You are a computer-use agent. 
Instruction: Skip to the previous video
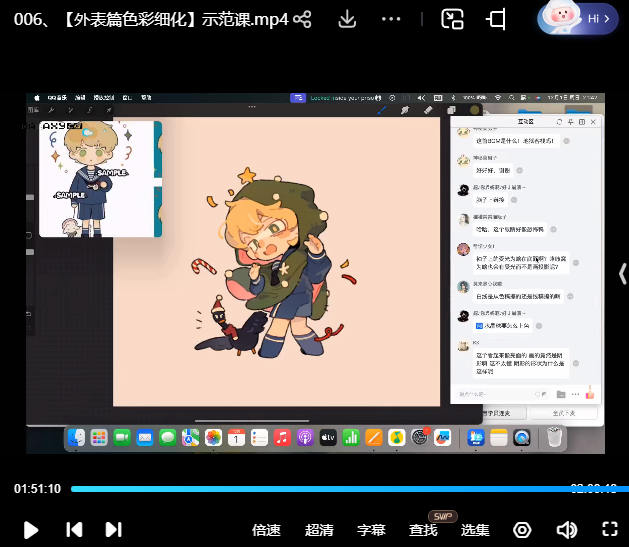74,530
